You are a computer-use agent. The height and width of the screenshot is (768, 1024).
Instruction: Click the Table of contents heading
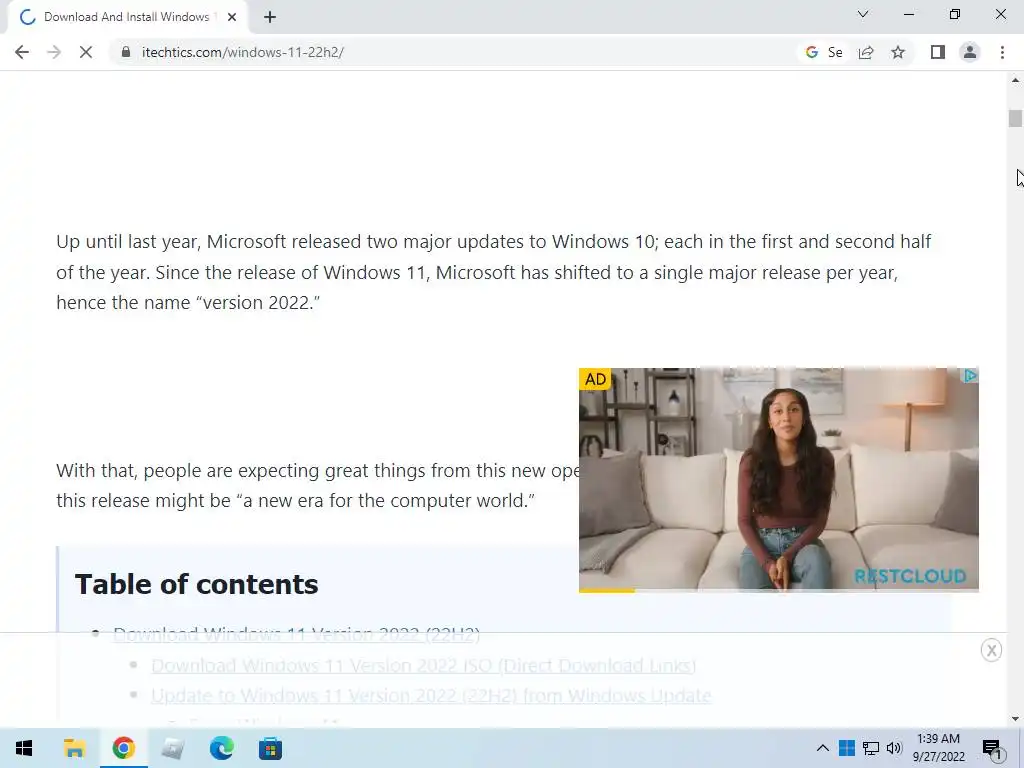click(197, 584)
